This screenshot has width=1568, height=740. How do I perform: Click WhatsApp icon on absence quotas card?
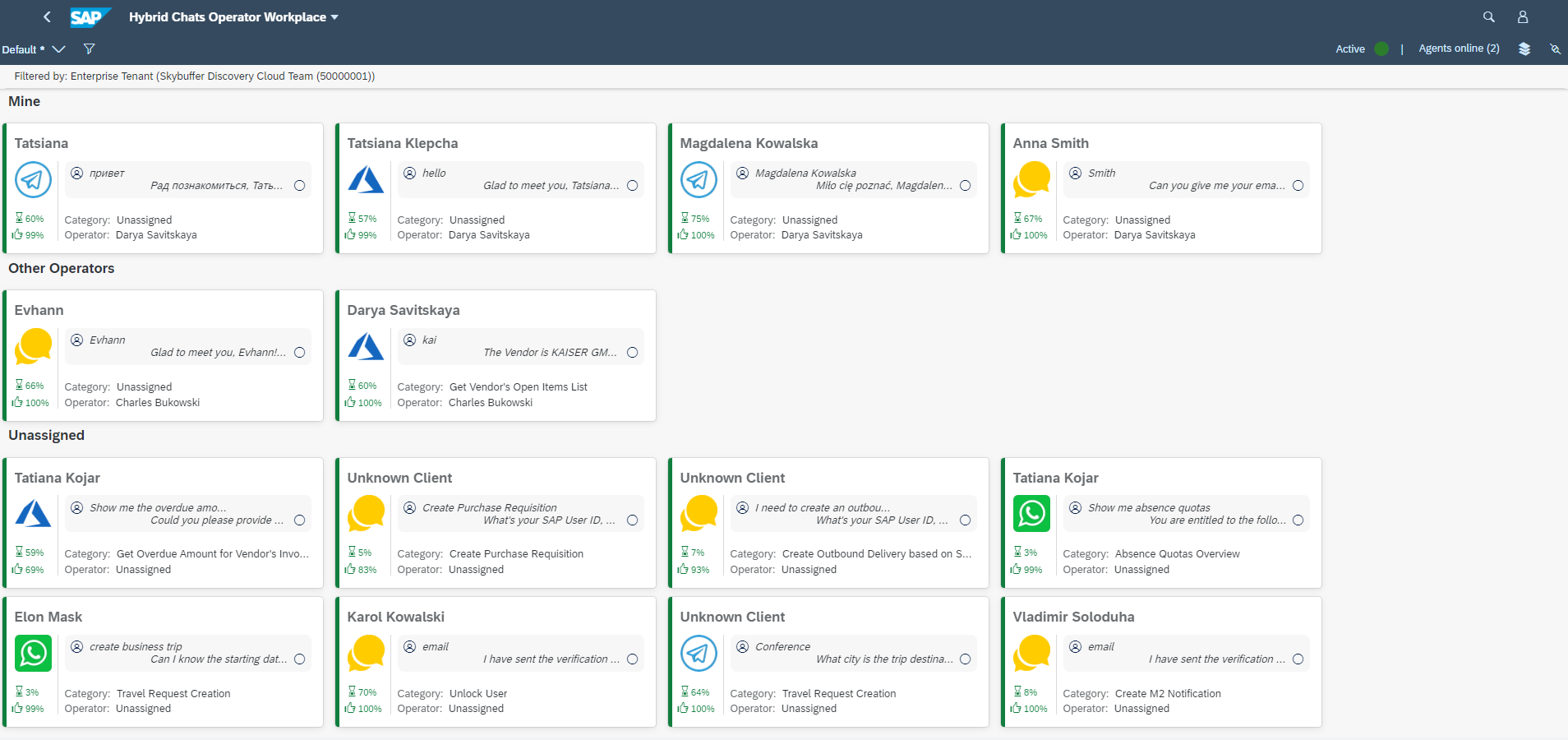click(1031, 514)
